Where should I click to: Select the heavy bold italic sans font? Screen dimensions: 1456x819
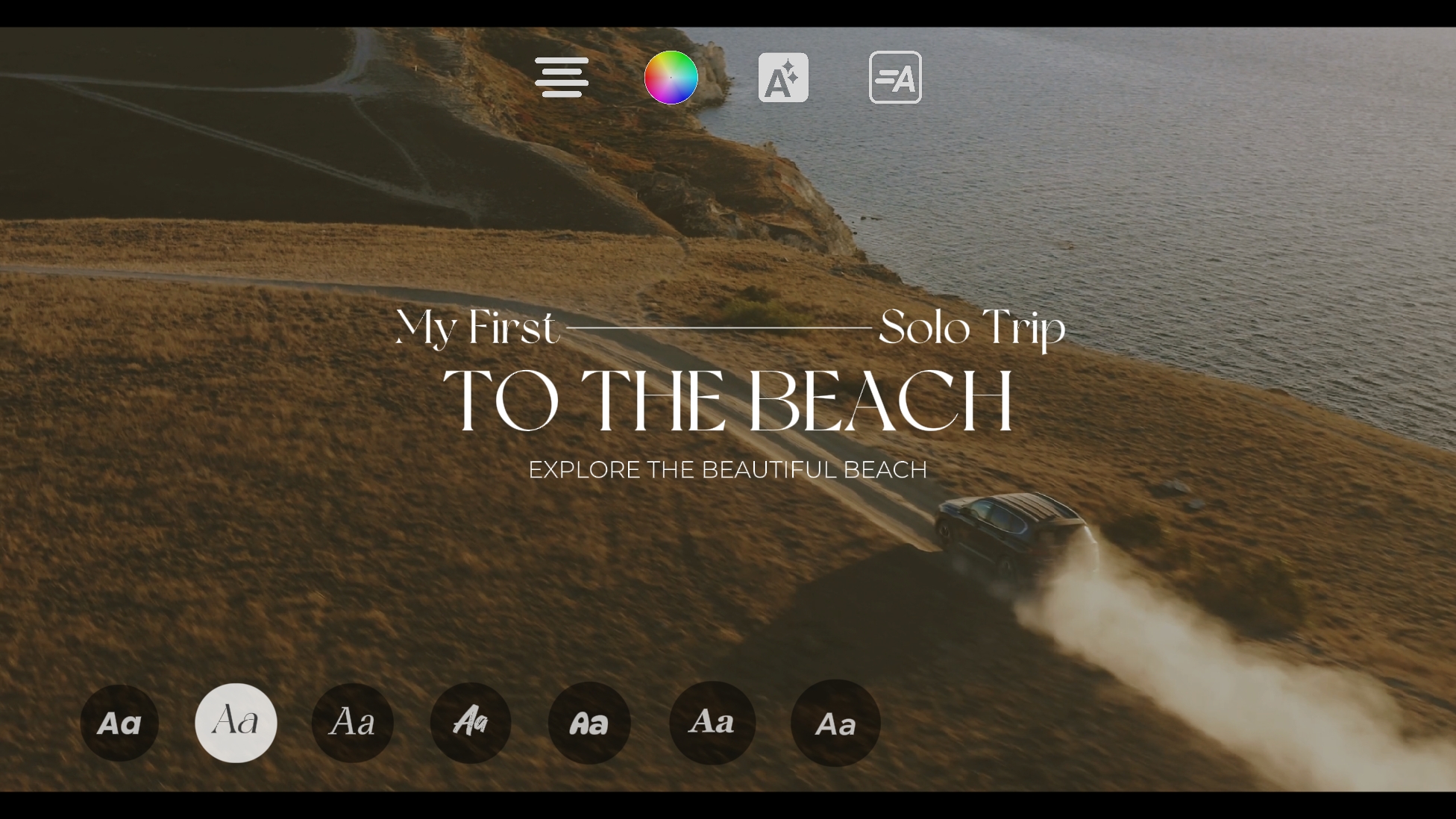click(x=119, y=723)
